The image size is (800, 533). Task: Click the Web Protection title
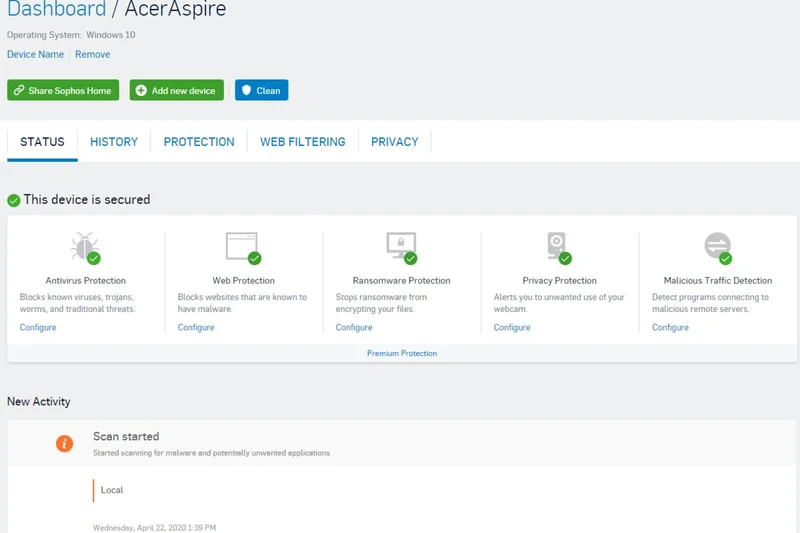(243, 281)
